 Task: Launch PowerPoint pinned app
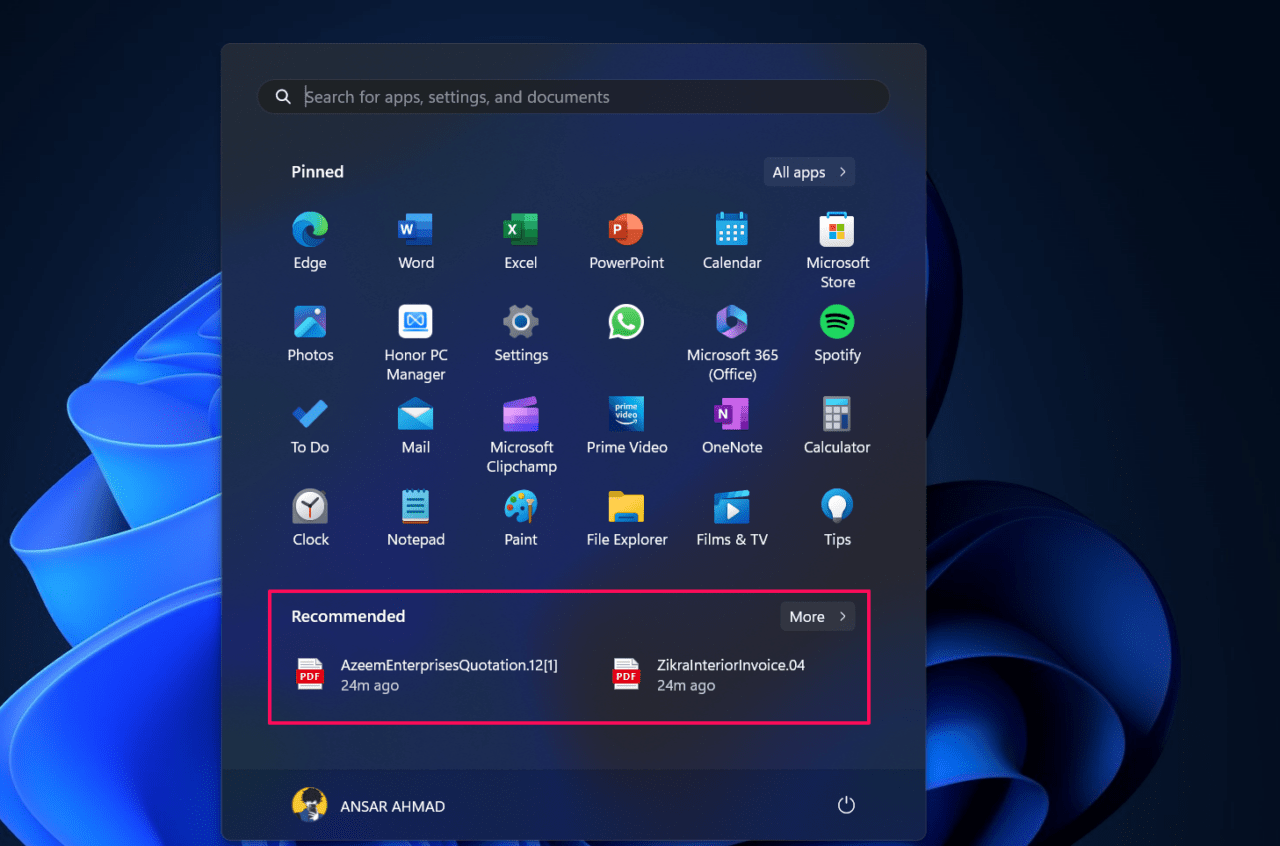point(626,230)
